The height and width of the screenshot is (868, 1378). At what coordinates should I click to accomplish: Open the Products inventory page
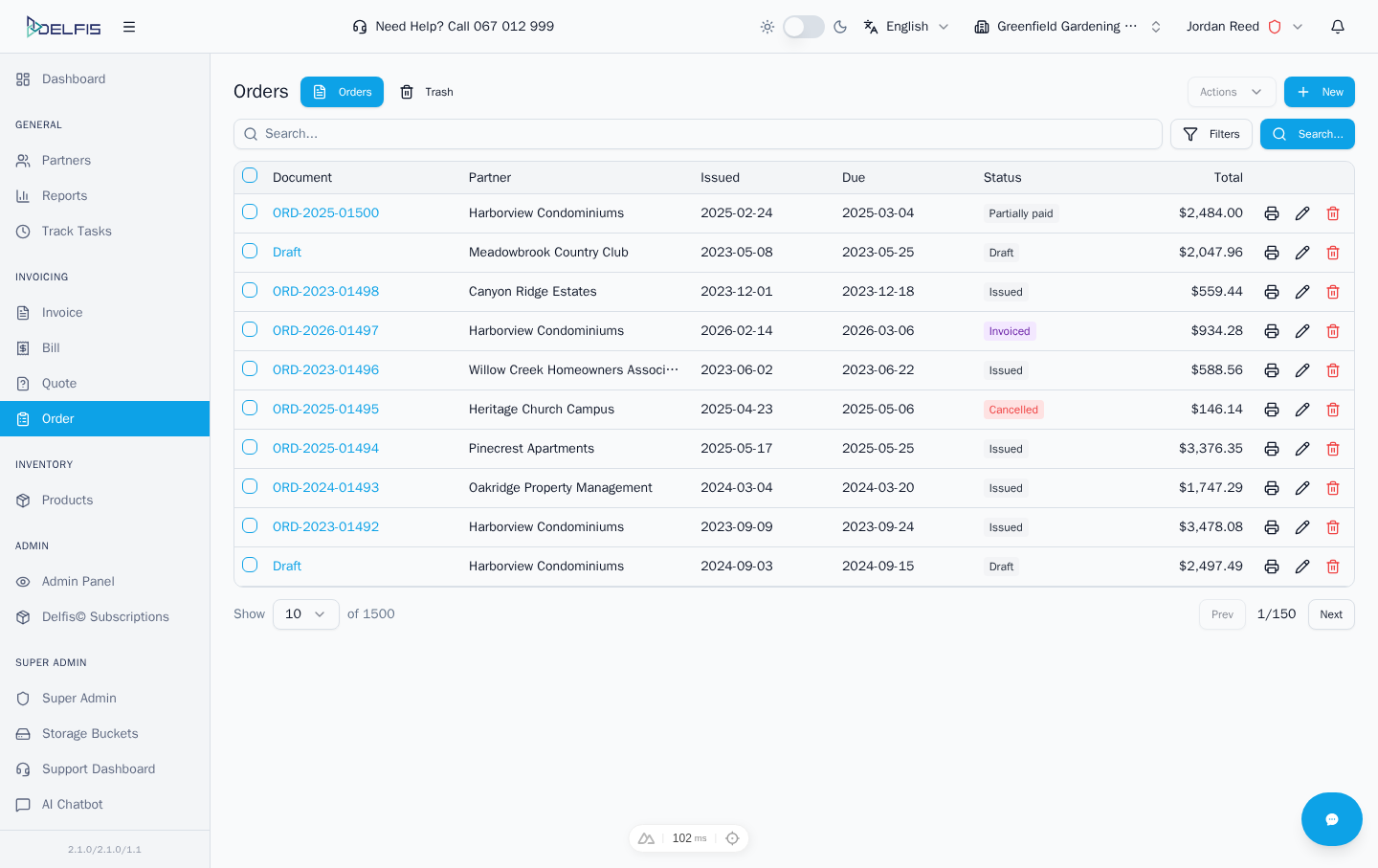pos(67,500)
